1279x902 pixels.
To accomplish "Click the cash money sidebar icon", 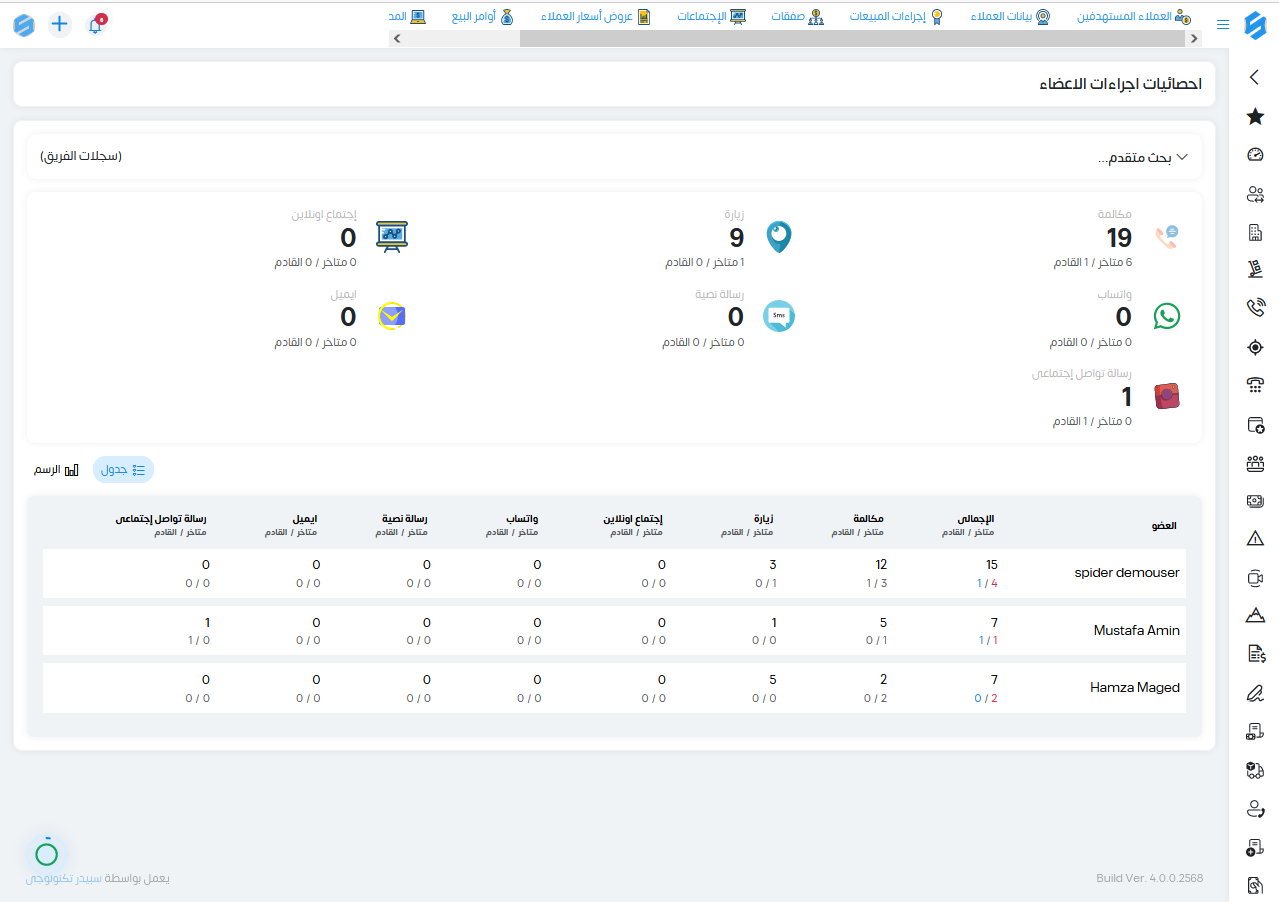I will 1255,501.
